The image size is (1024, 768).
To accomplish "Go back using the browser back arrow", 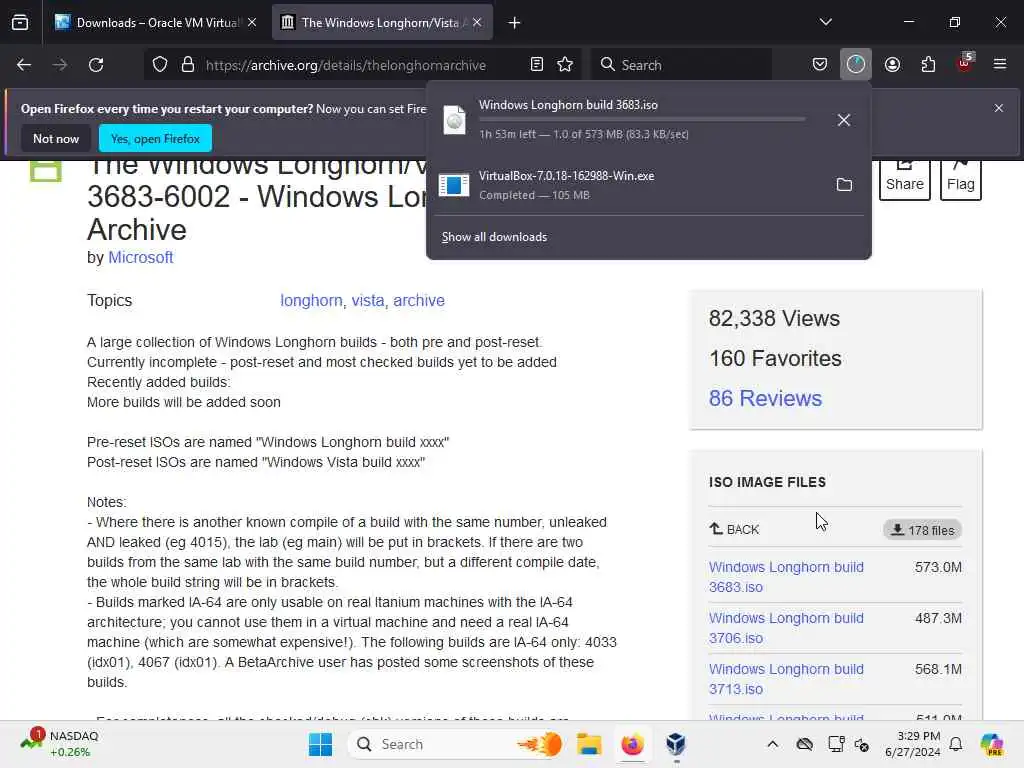I will click(24, 65).
